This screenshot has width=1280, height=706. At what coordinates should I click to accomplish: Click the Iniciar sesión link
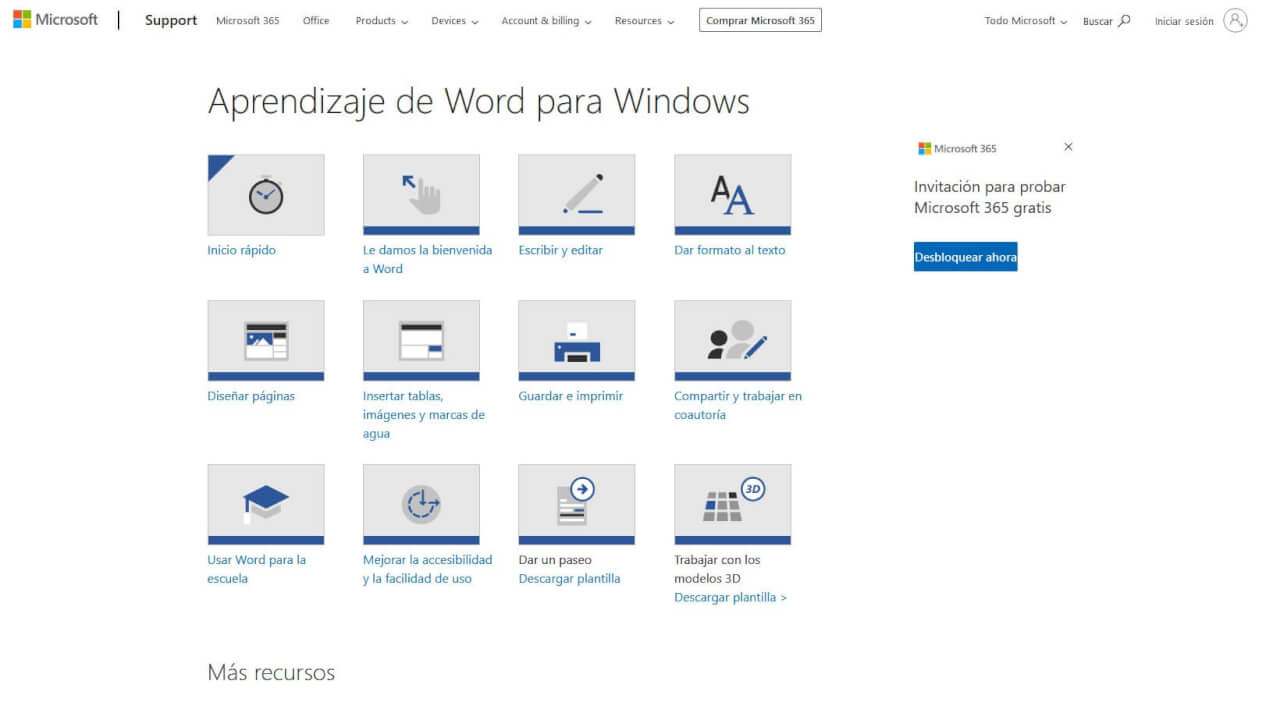coord(1184,21)
